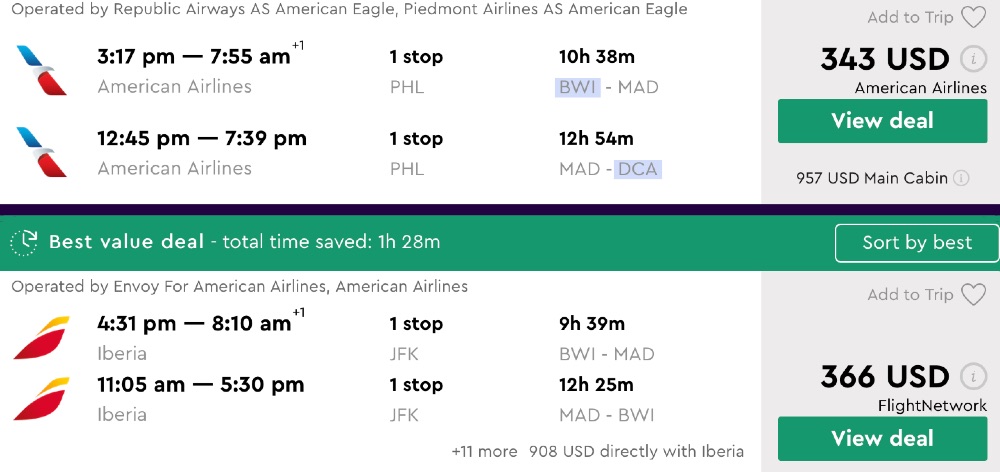
Task: Click highlighted DCA airport code
Action: coord(638,169)
